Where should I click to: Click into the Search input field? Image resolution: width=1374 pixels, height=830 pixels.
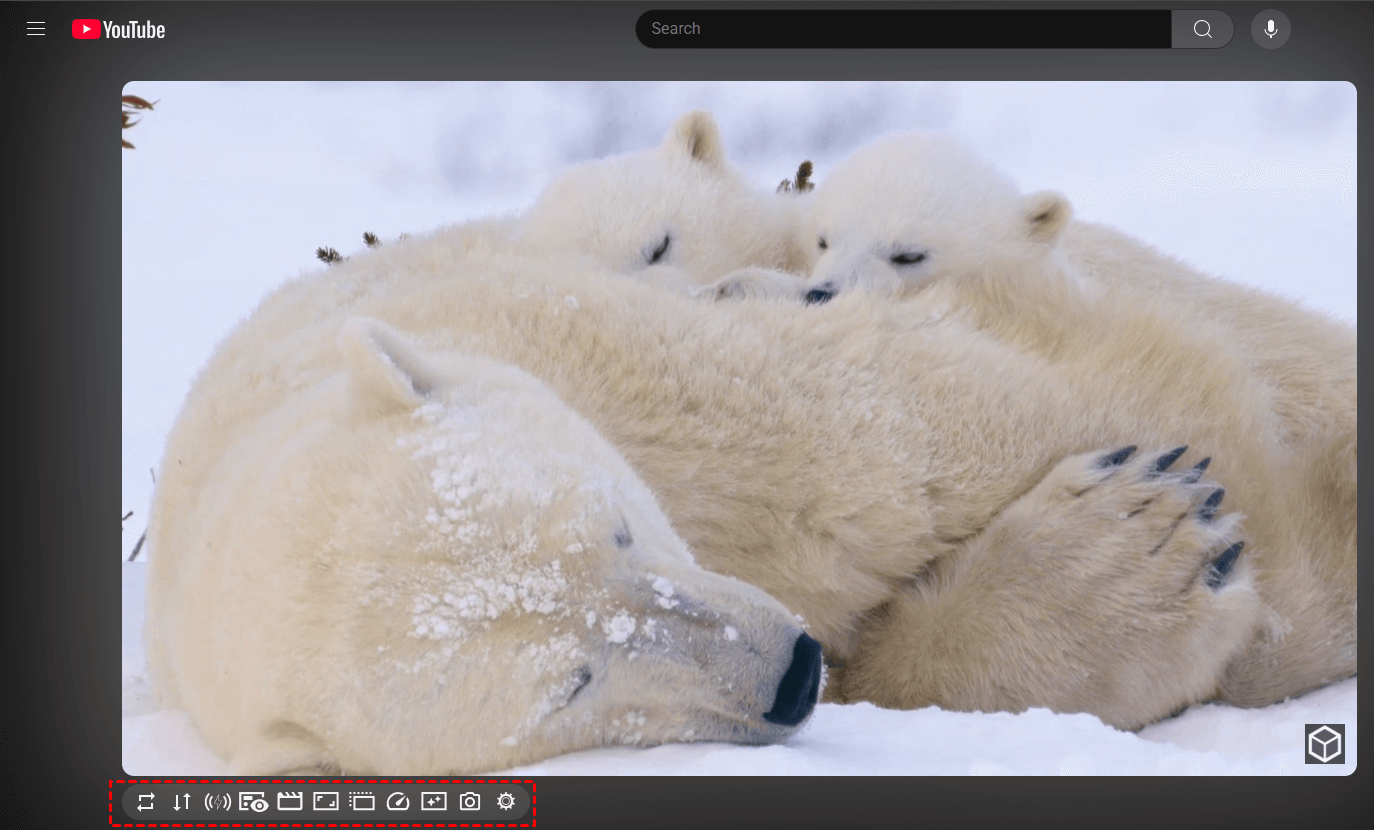click(x=903, y=29)
